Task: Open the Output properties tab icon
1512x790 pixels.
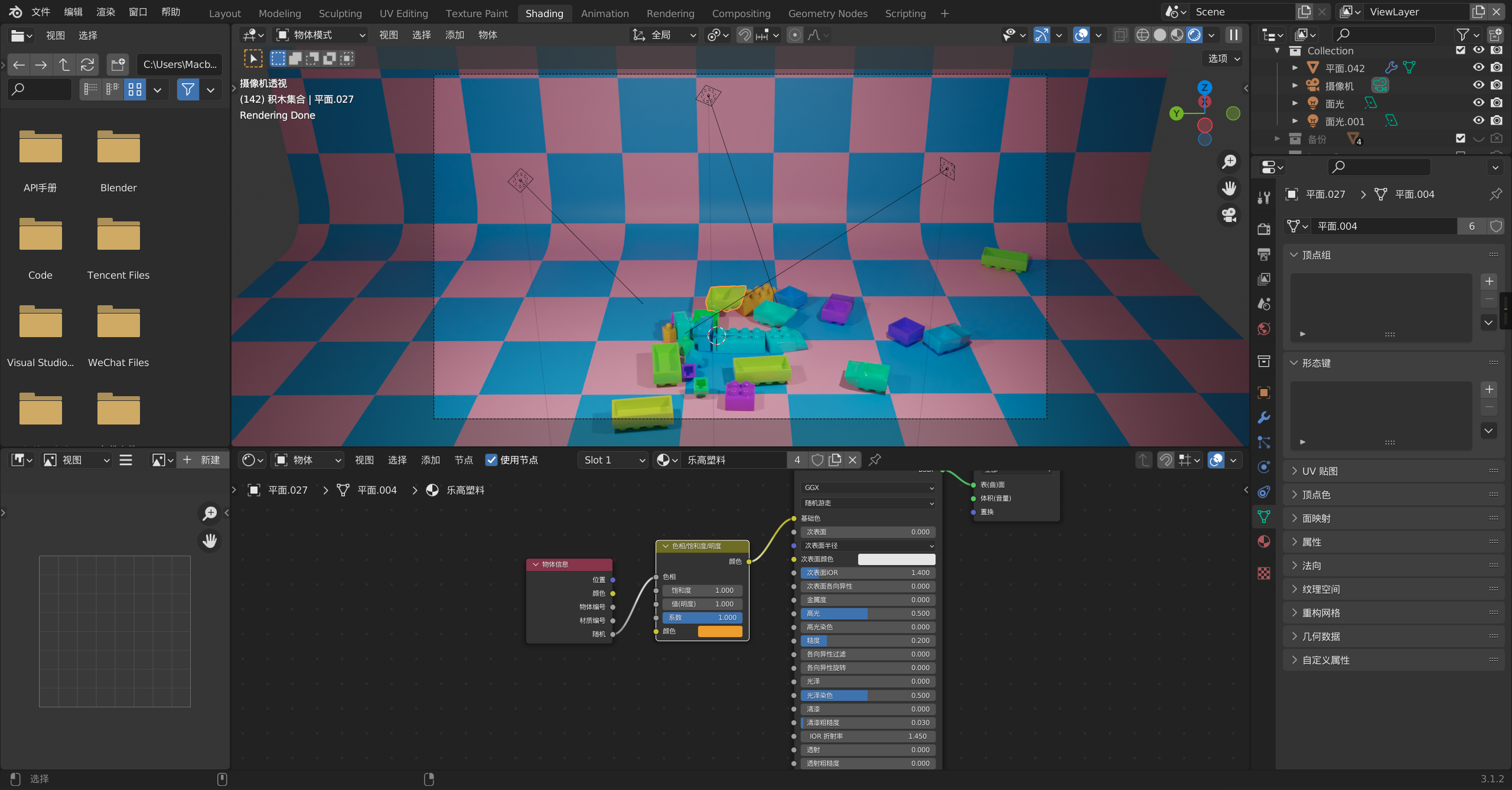Action: click(x=1264, y=254)
